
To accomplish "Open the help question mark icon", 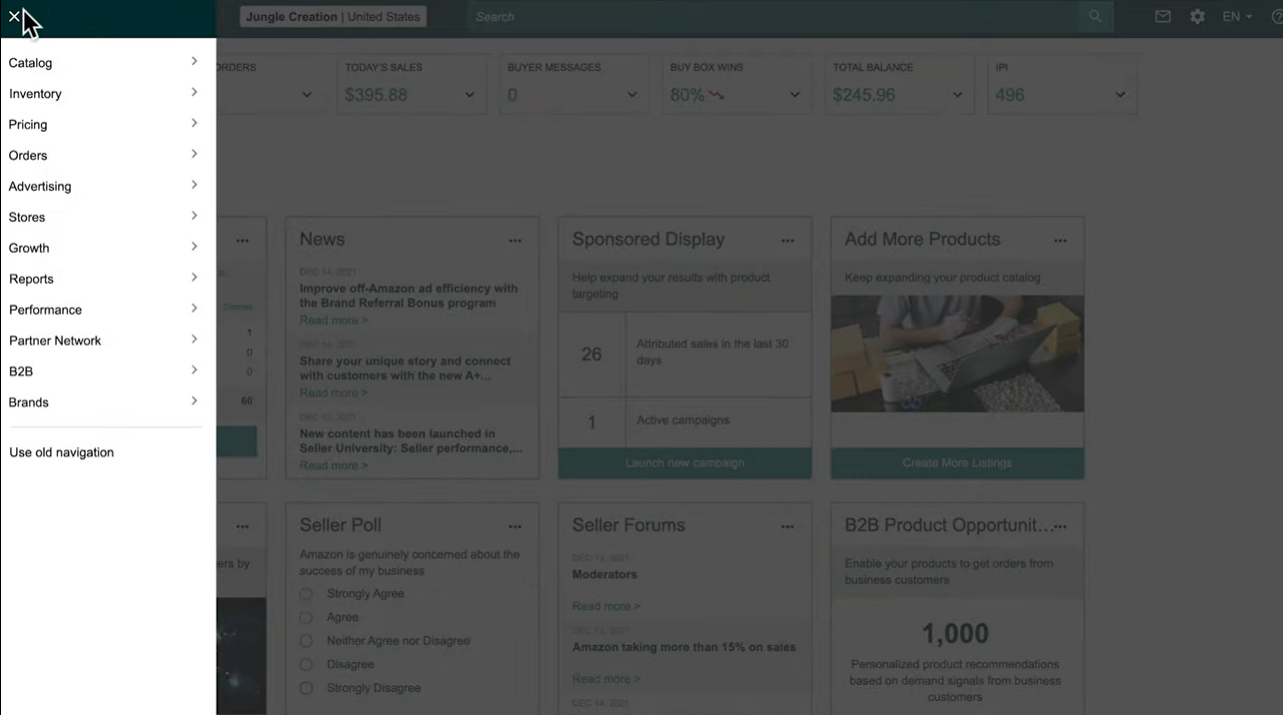I will 1278,17.
